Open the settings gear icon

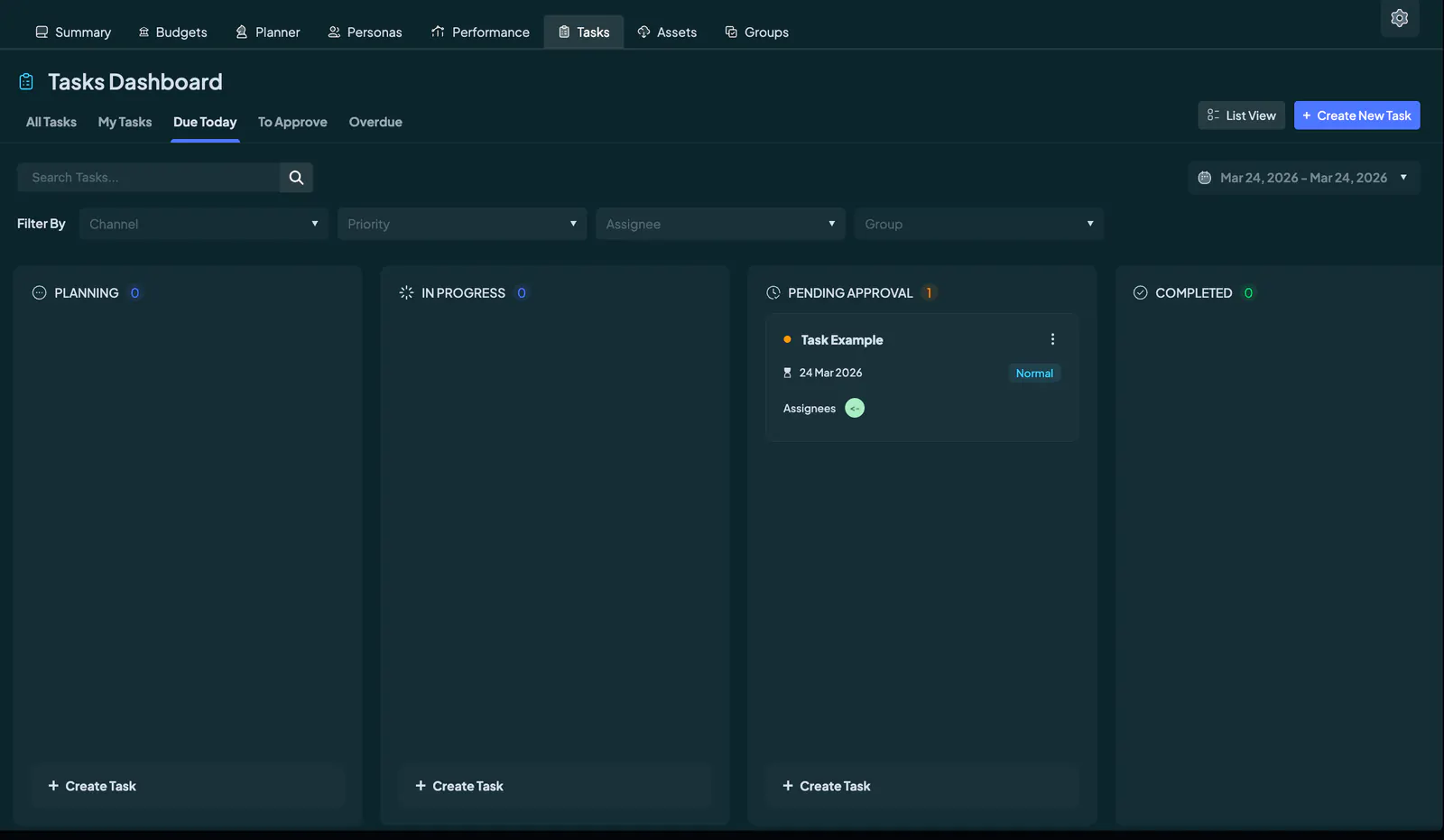pos(1400,18)
